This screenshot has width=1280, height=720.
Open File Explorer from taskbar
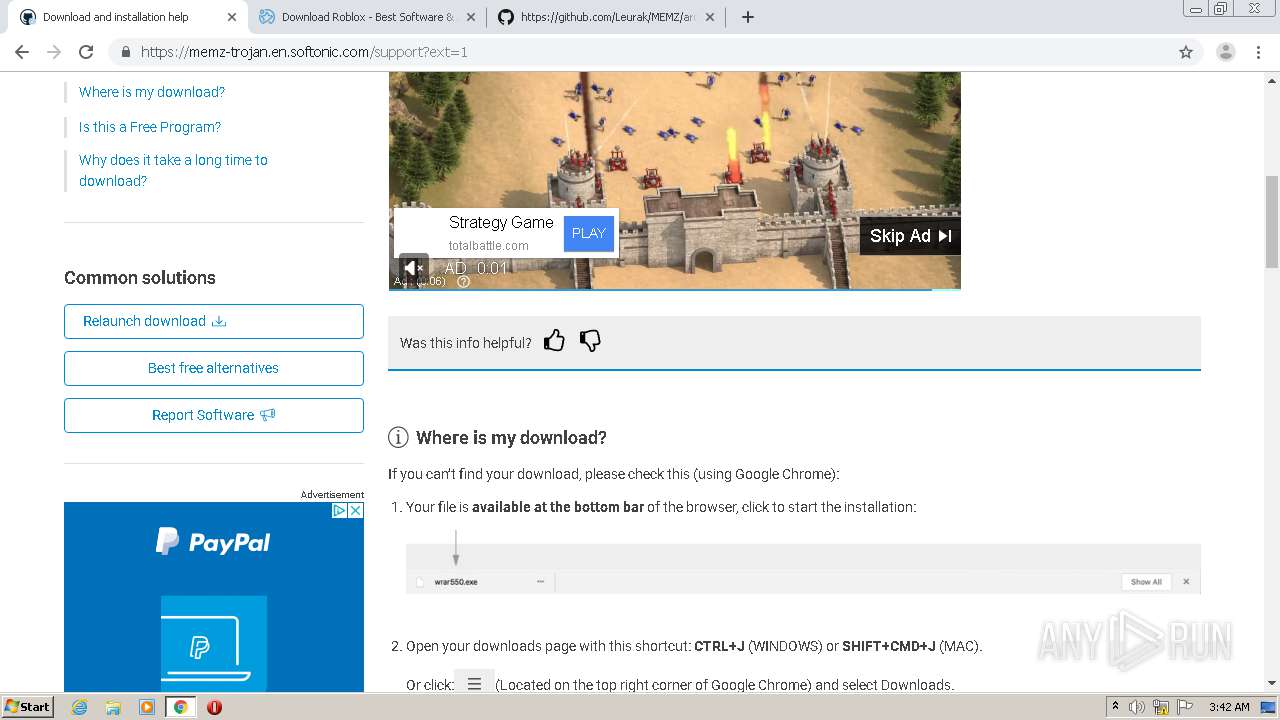[113, 707]
